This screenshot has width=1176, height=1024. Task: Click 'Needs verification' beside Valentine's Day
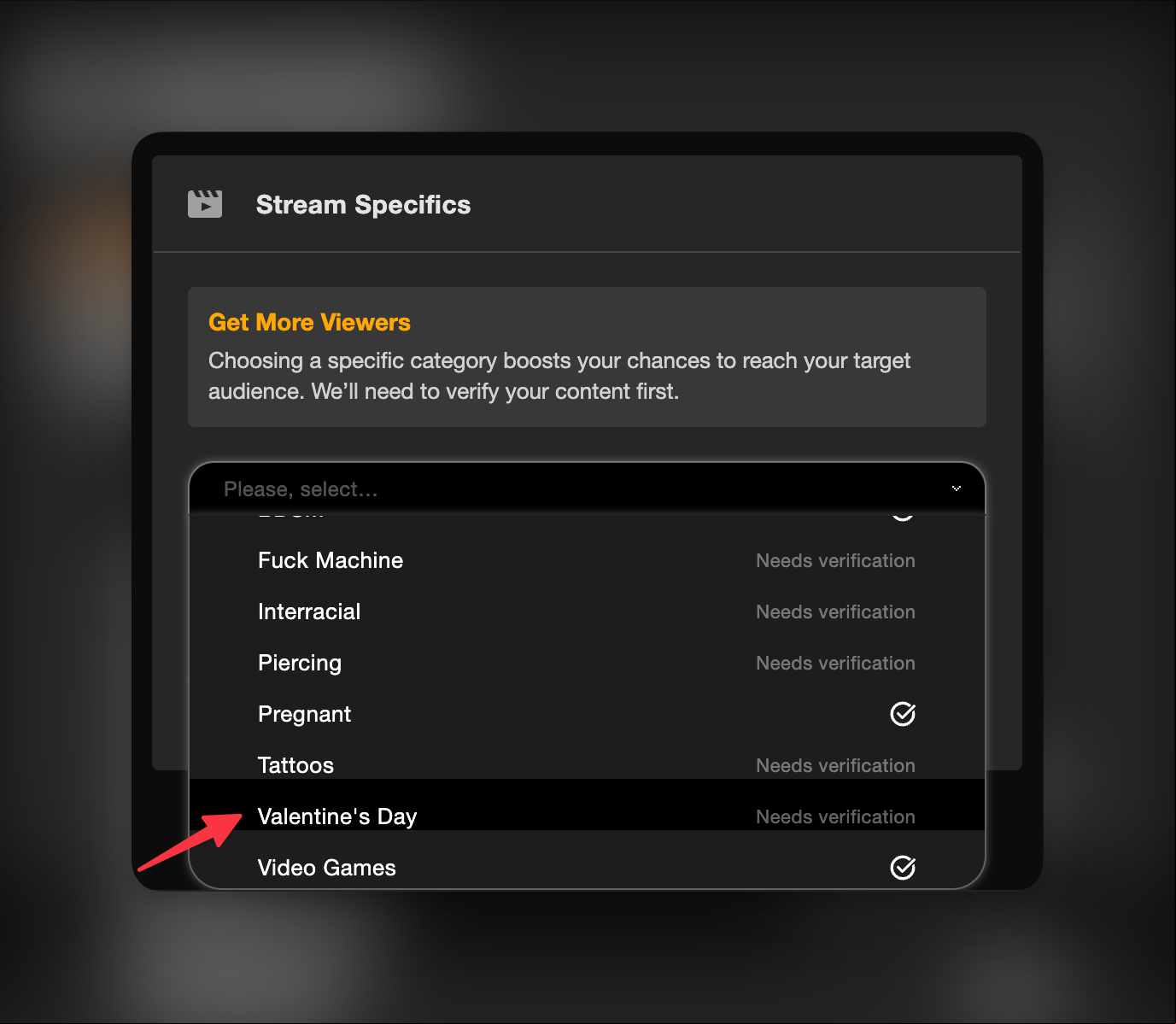pyautogui.click(x=835, y=816)
